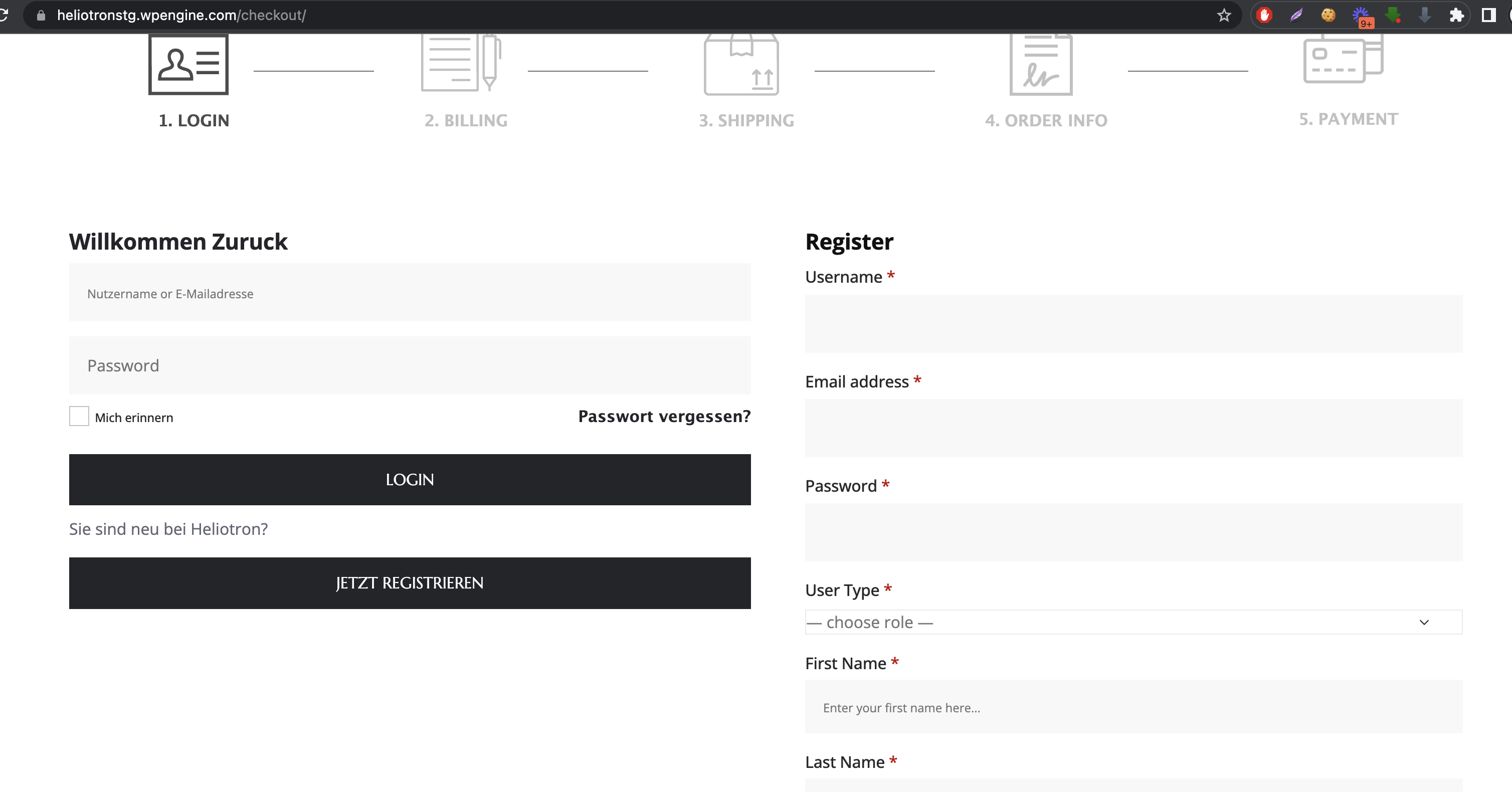Open the browser Extensions puzzle icon

click(x=1456, y=15)
